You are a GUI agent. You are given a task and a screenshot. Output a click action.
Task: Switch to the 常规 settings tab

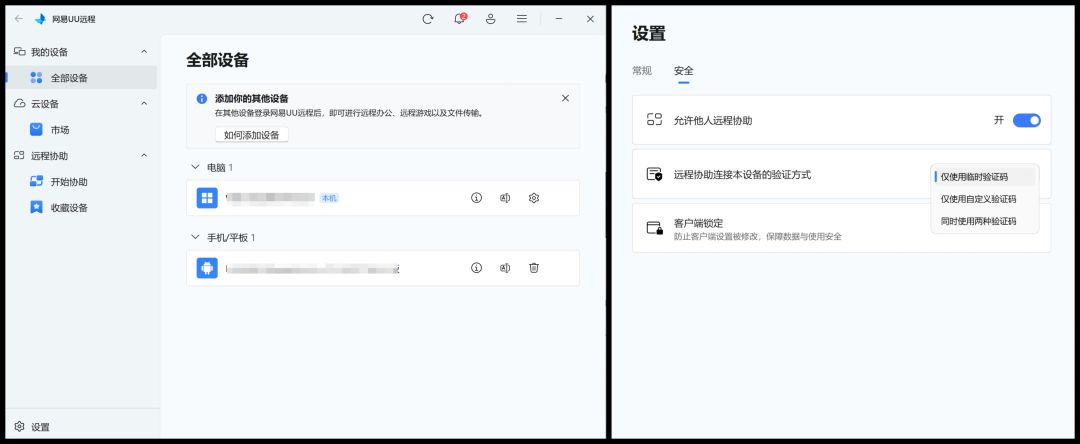[642, 70]
